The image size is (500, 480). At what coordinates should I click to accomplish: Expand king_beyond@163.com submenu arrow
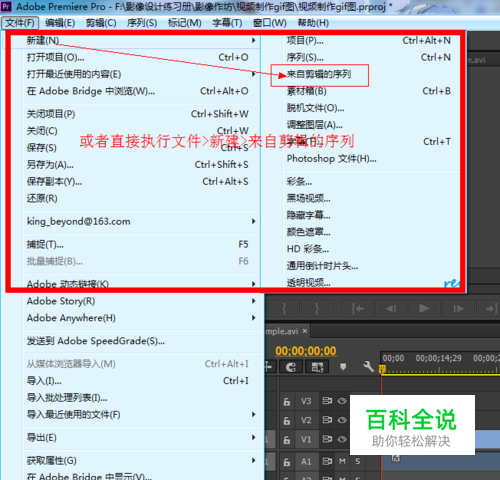click(254, 221)
